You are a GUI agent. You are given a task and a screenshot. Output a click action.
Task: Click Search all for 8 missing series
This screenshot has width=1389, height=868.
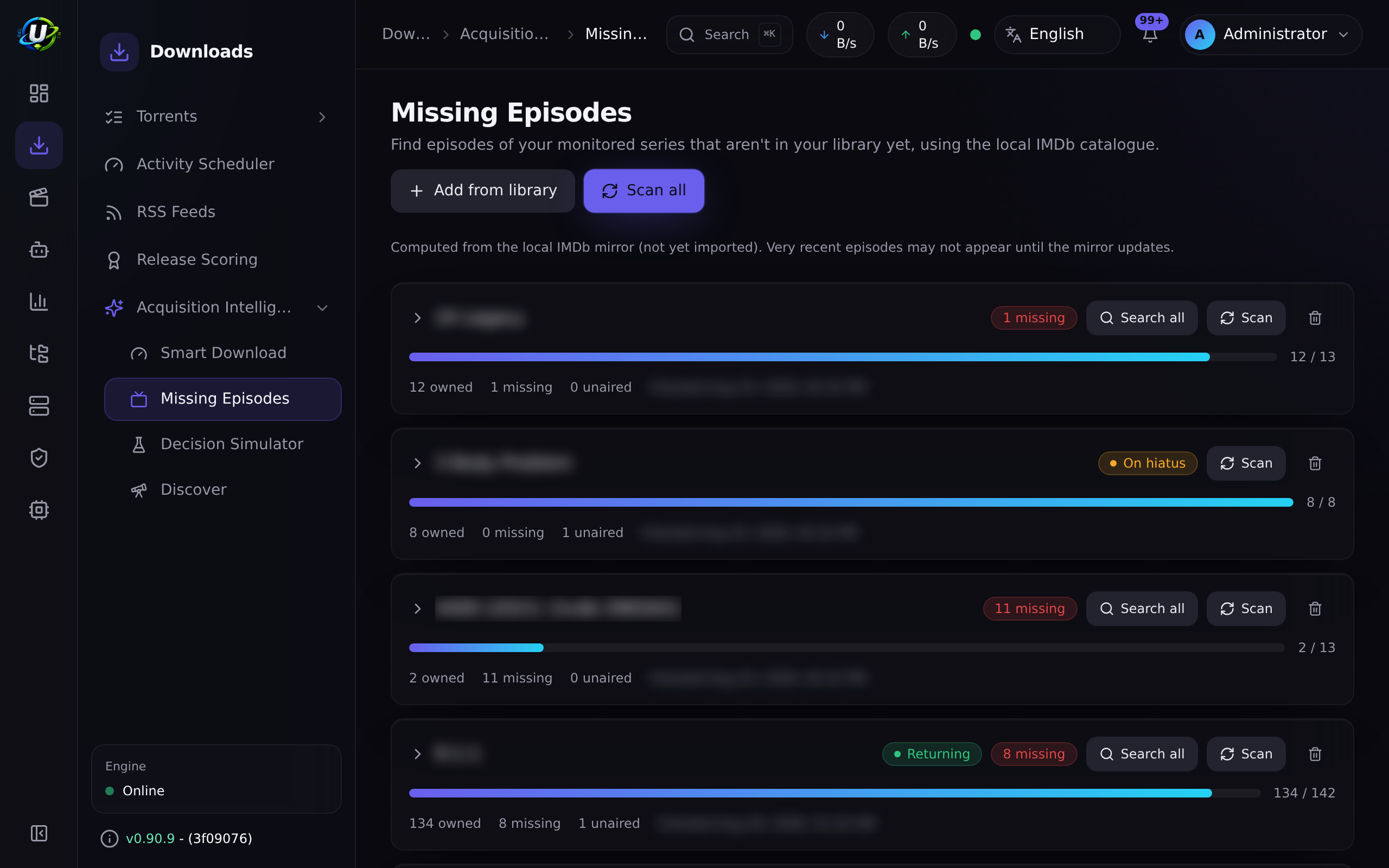point(1142,754)
